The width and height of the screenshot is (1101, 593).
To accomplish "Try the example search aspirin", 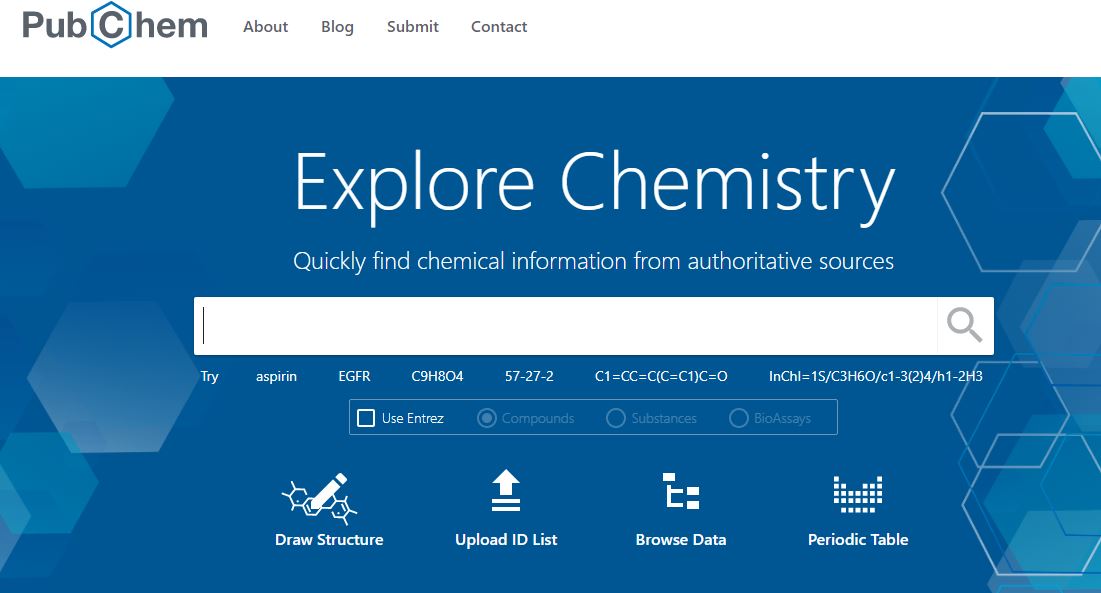I will tap(276, 376).
